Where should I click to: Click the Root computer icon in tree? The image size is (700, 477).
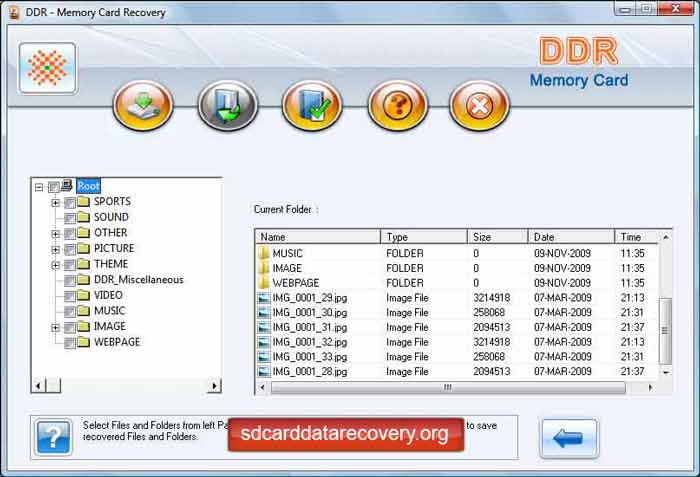(67, 185)
